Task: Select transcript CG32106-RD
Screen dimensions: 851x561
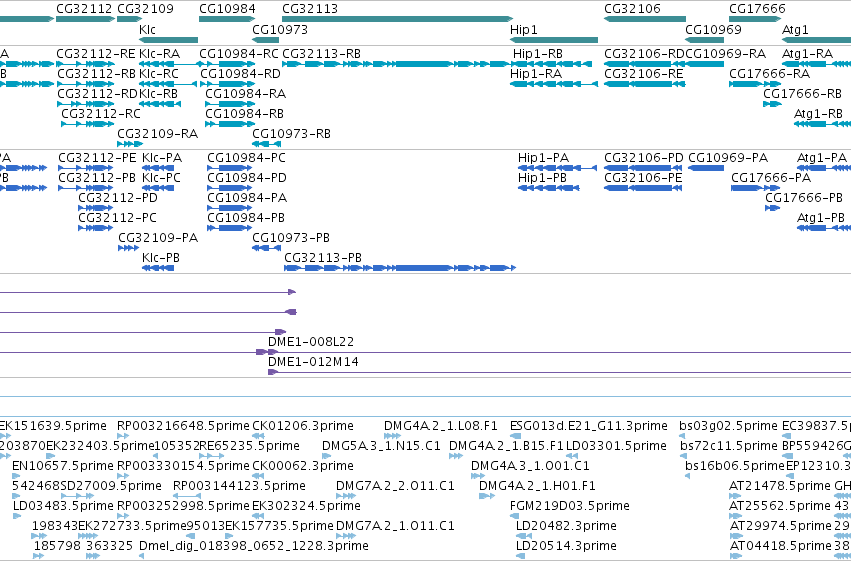Action: [x=644, y=54]
